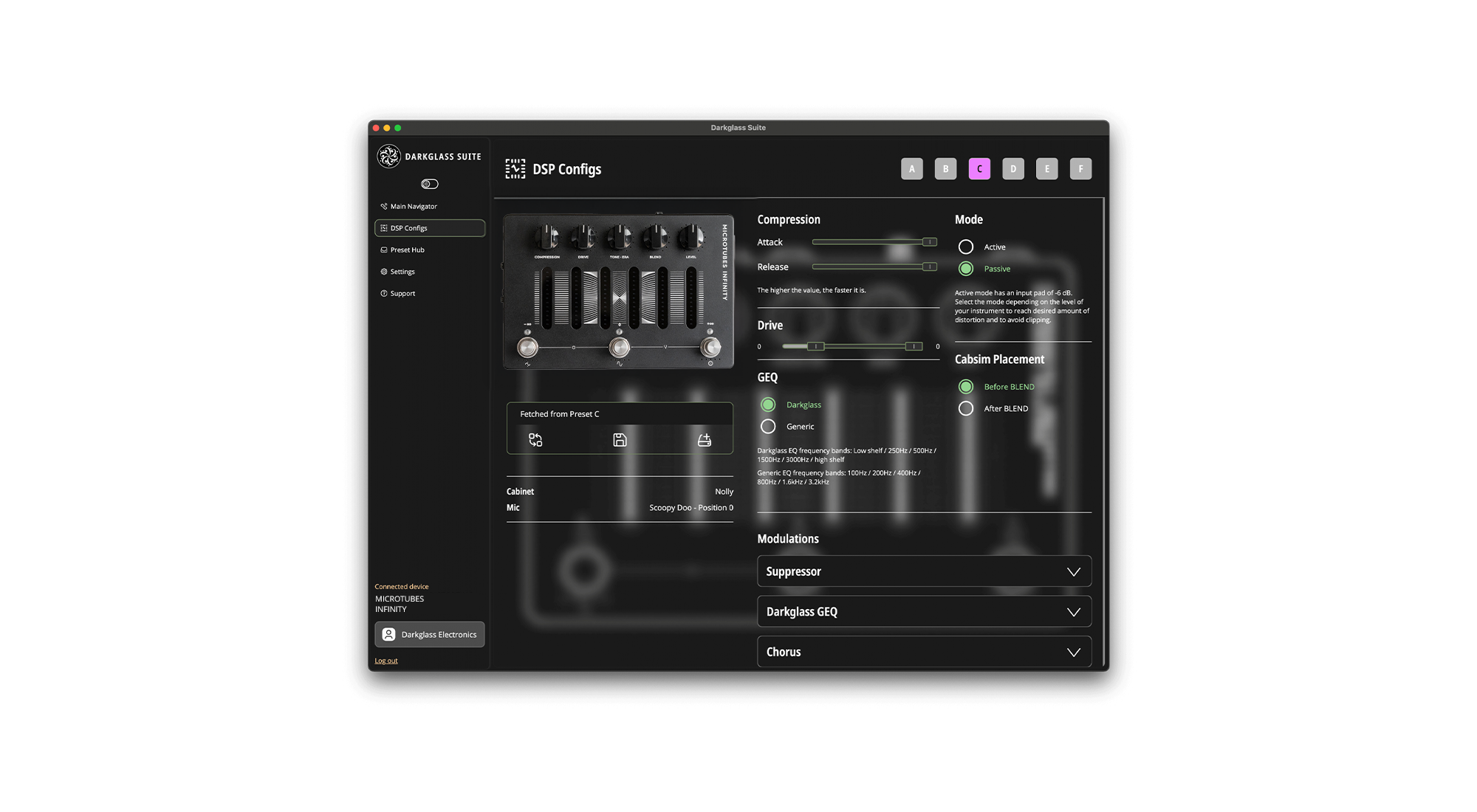Click the user avatar icon near Darkglass Electronics
Image resolution: width=1477 pixels, height=812 pixels.
[x=388, y=634]
